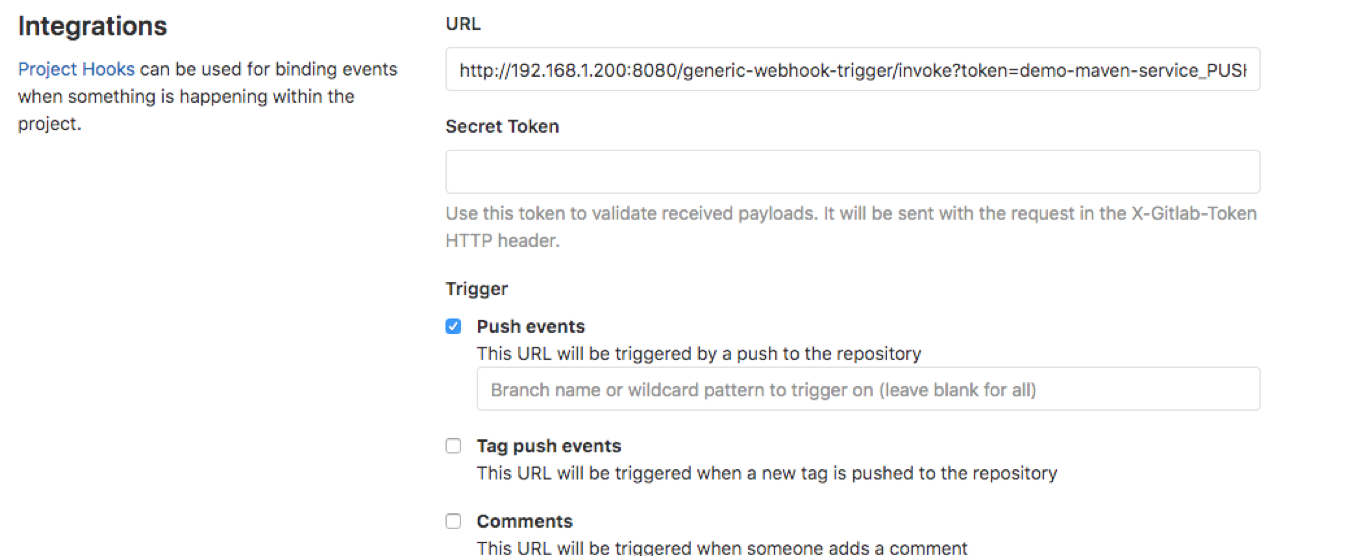Click 'when a new tag is pushed' description
Image resolution: width=1362 pixels, height=556 pixels.
click(x=767, y=473)
